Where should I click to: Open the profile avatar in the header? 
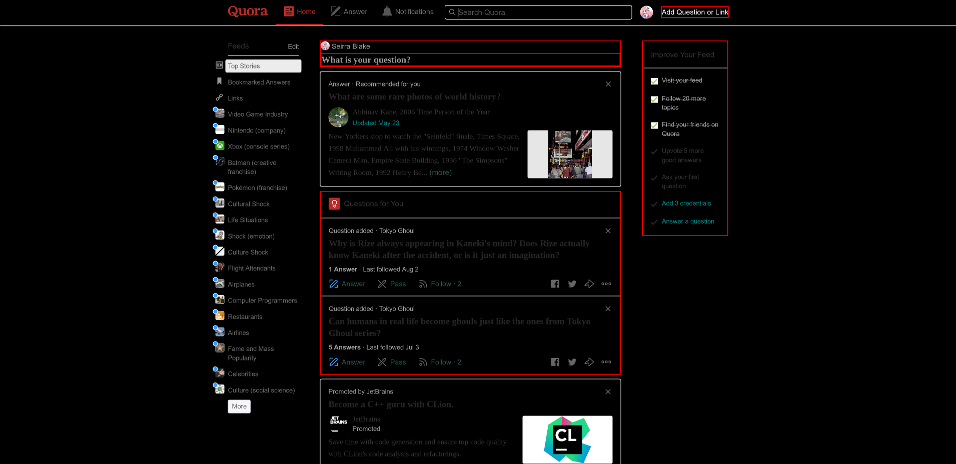(646, 12)
